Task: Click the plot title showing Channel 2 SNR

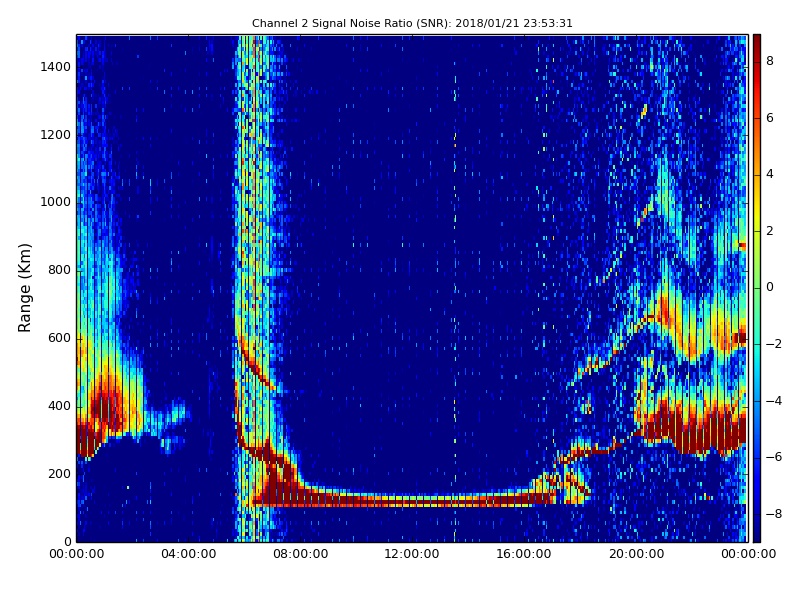Action: coord(412,23)
